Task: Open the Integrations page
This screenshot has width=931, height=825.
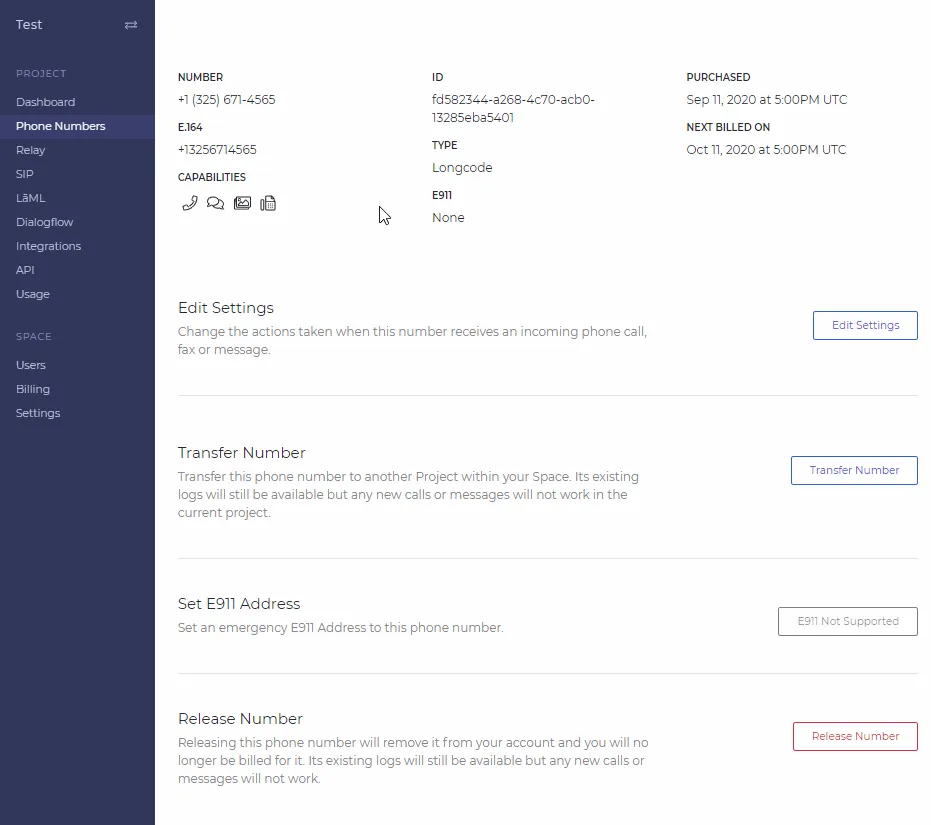Action: tap(48, 246)
